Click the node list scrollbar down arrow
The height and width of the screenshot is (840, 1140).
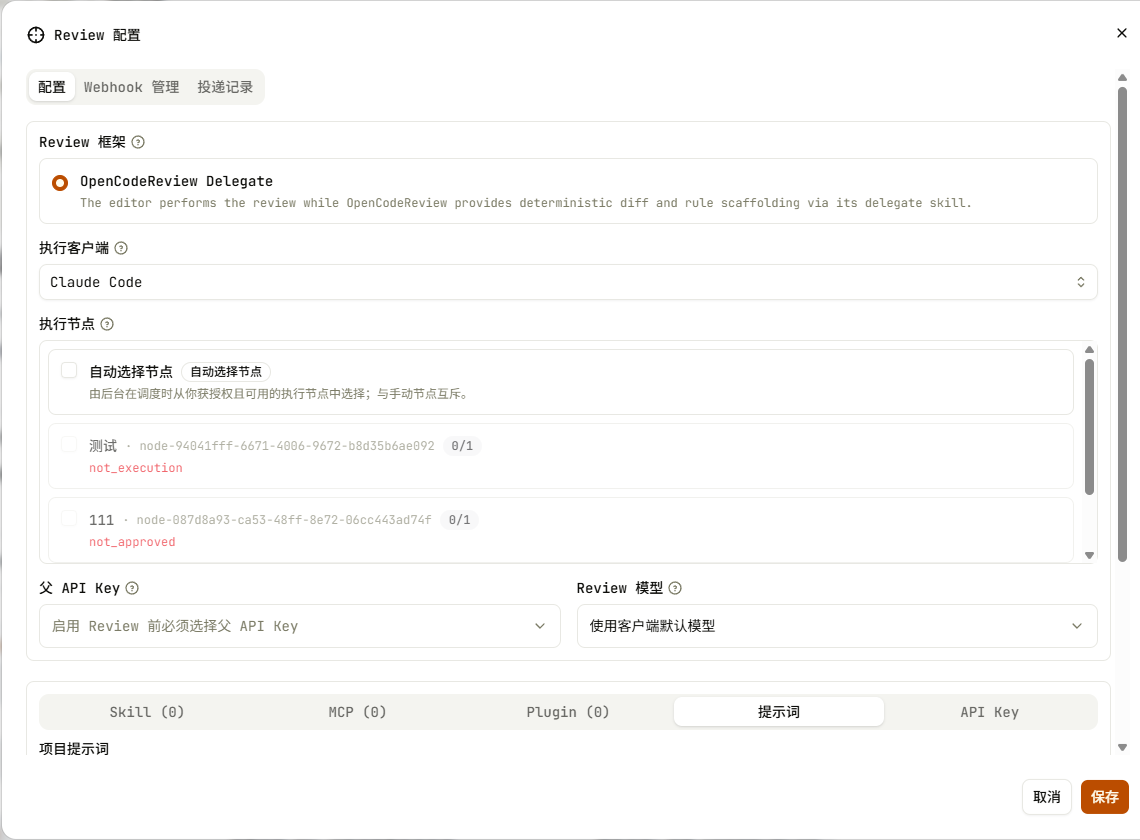(x=1089, y=556)
